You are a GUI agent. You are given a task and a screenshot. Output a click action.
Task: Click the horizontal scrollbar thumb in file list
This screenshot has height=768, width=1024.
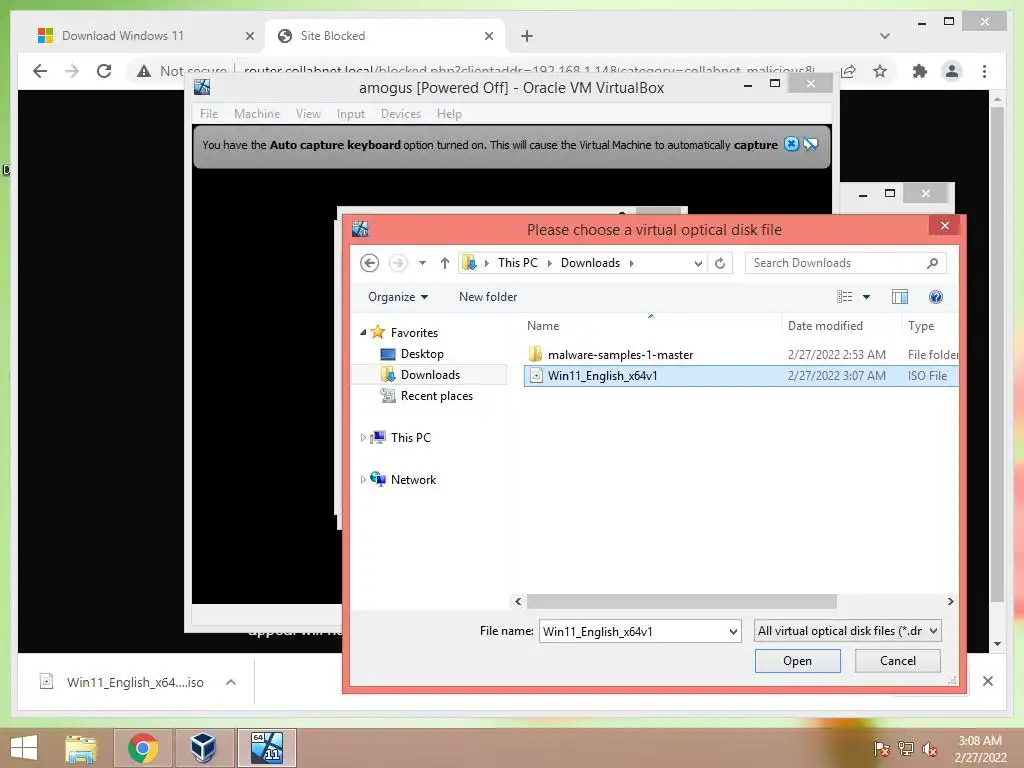pyautogui.click(x=681, y=601)
